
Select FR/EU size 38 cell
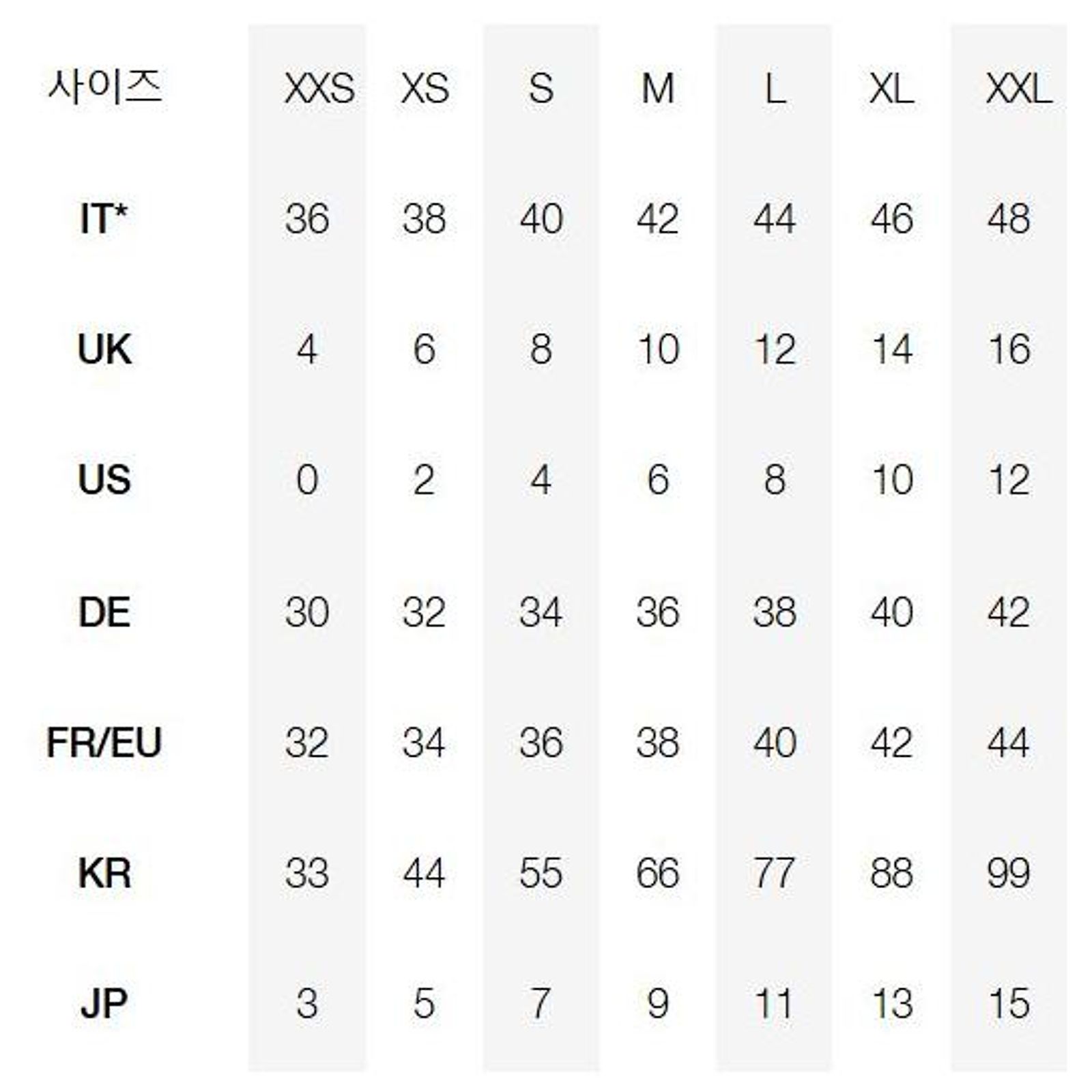click(658, 743)
